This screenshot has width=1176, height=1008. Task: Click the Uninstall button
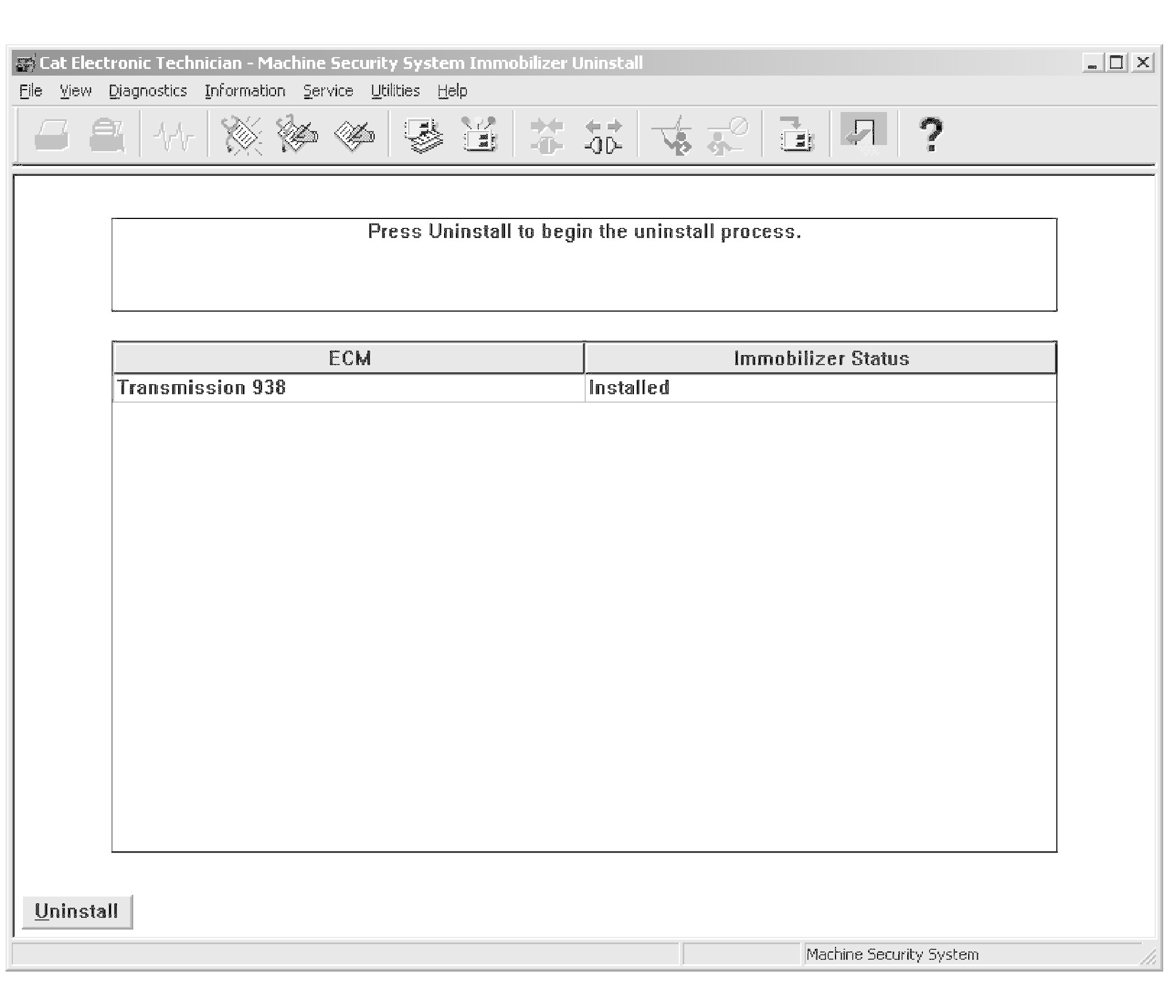[x=77, y=912]
